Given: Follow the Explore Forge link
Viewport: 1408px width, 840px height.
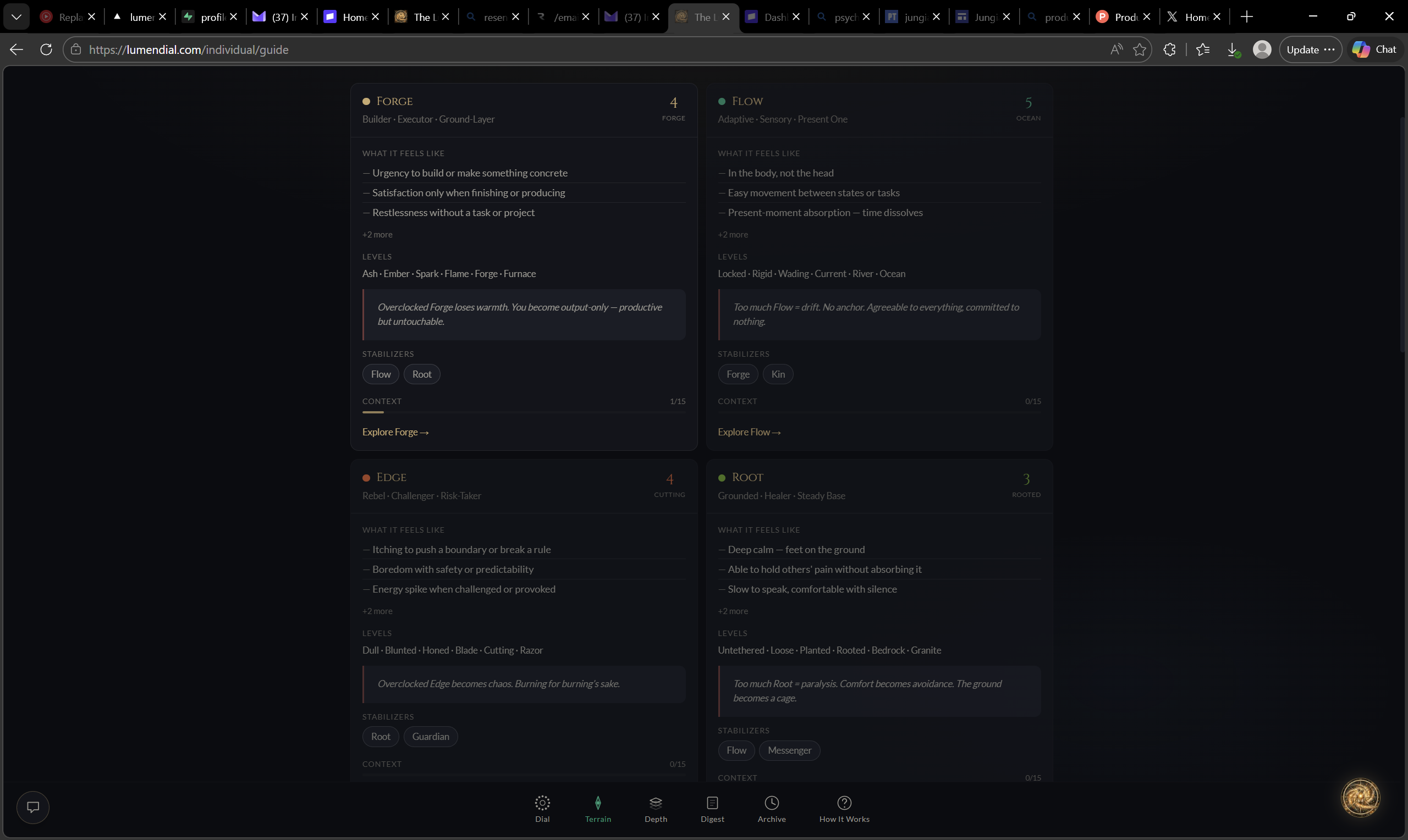Looking at the screenshot, I should (395, 432).
